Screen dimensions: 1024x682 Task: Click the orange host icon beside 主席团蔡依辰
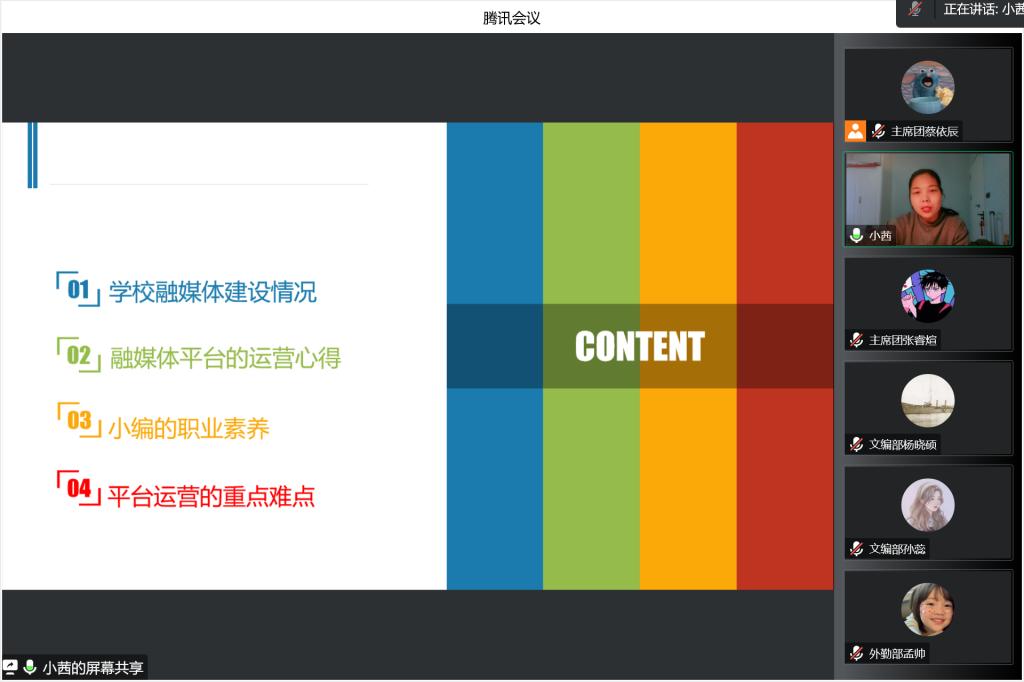click(x=855, y=131)
